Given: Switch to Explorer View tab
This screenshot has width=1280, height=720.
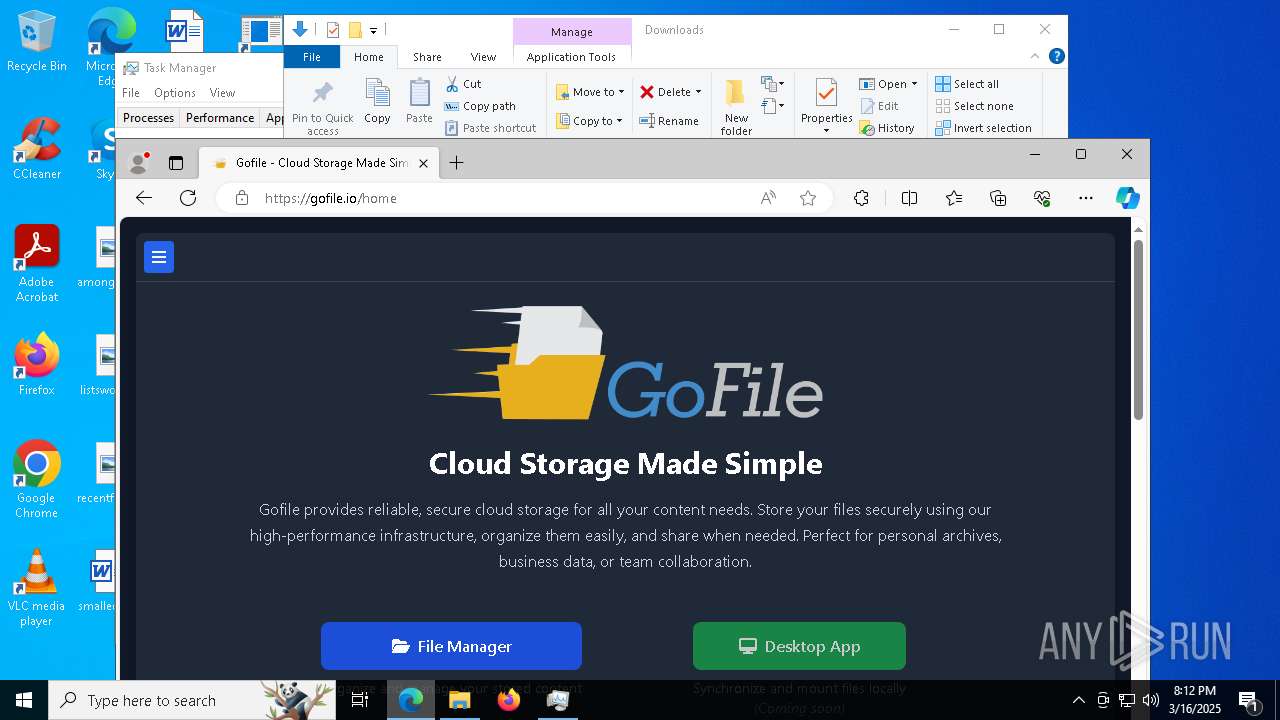Looking at the screenshot, I should [483, 57].
